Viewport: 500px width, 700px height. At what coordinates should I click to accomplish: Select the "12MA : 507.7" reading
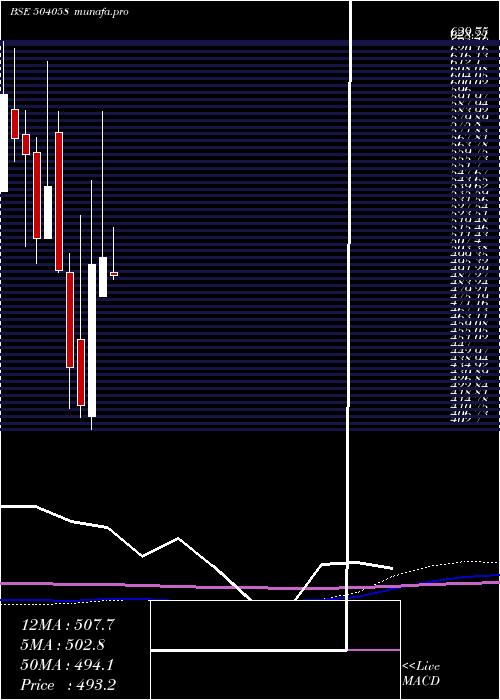(68, 625)
